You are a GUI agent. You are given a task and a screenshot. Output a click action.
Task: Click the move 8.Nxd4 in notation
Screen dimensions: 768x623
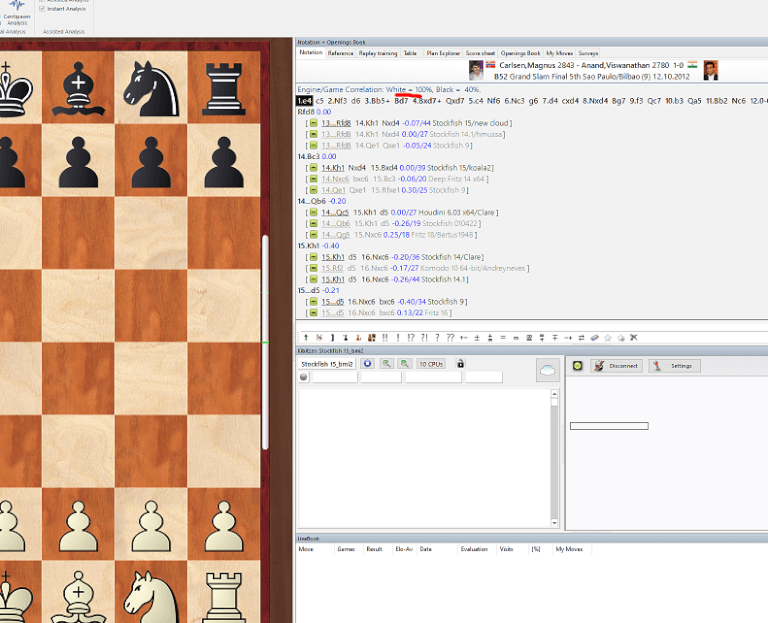click(595, 101)
